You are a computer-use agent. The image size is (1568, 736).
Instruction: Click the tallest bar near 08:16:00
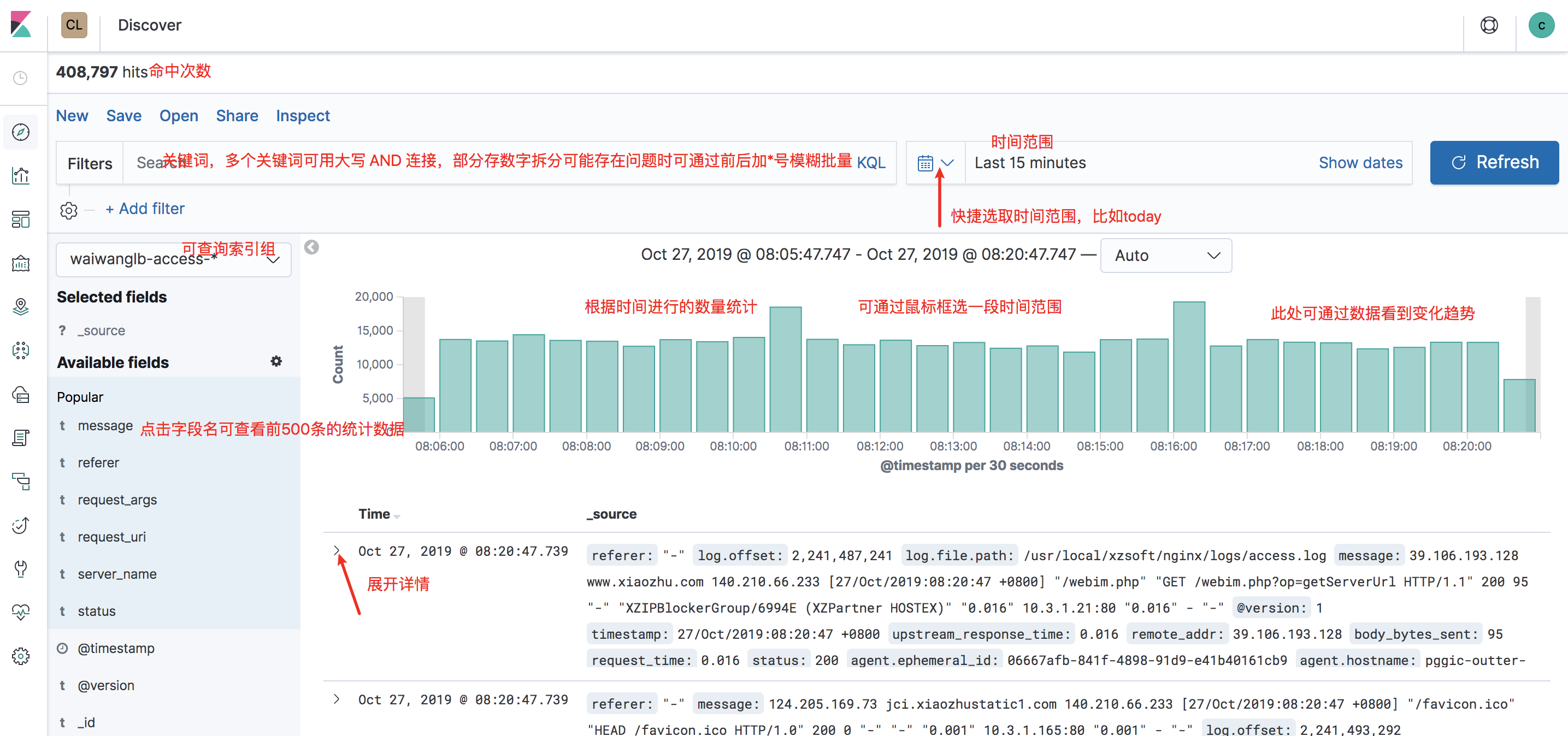1188,367
